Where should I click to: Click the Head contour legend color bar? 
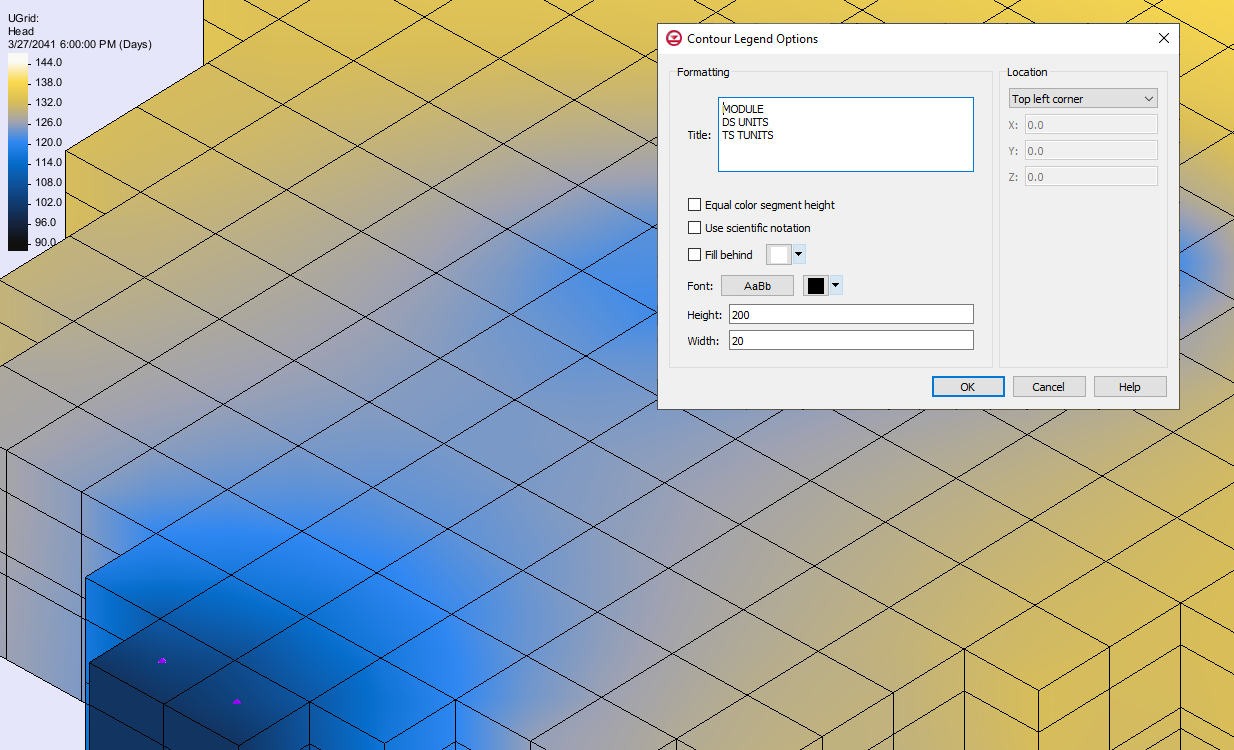pos(19,150)
